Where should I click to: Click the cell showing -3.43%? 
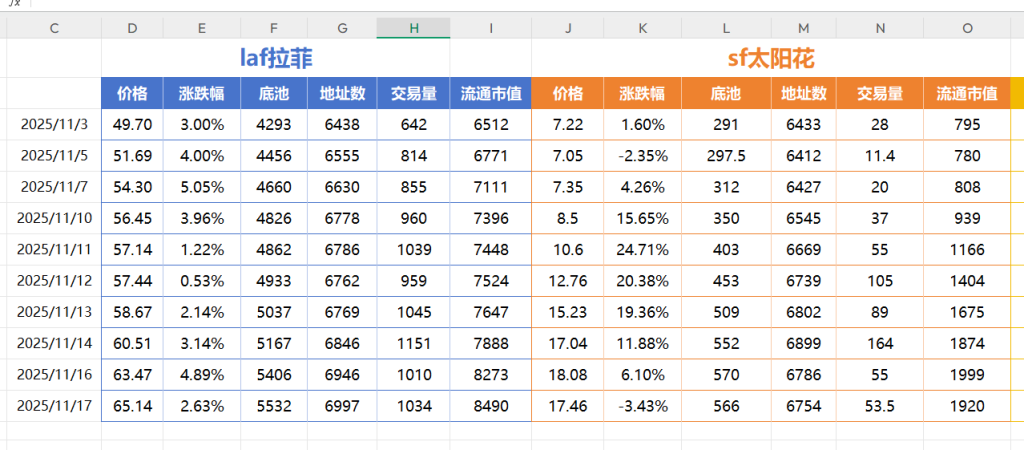(x=643, y=406)
